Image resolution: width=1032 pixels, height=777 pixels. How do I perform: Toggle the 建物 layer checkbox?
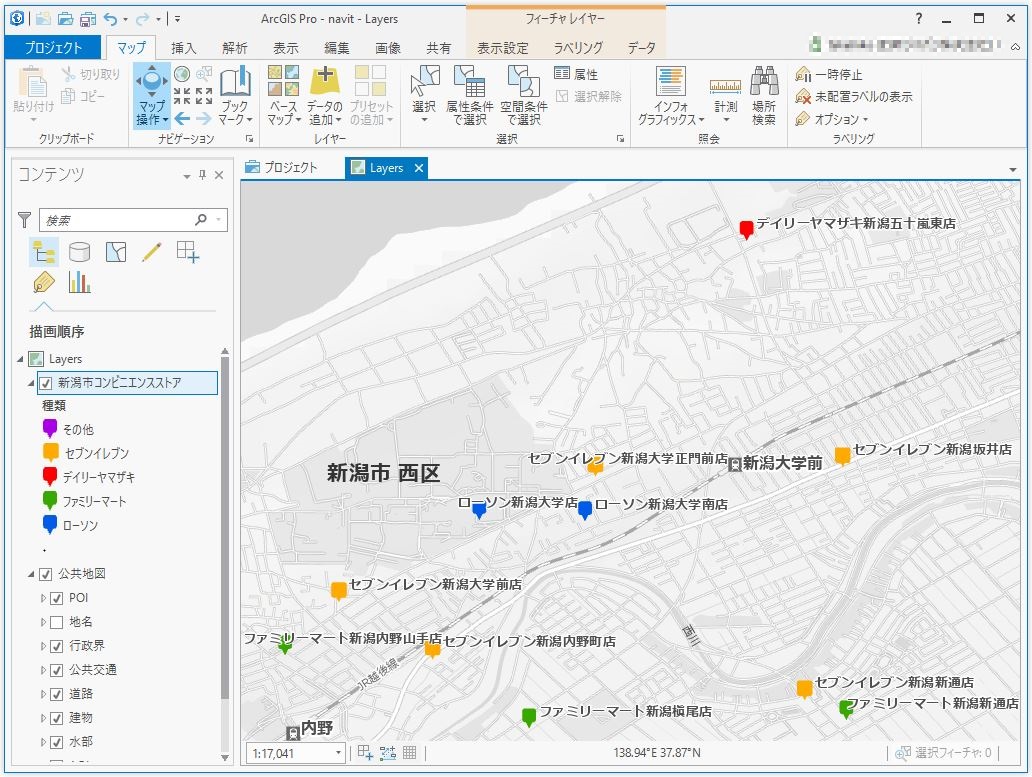tap(57, 718)
